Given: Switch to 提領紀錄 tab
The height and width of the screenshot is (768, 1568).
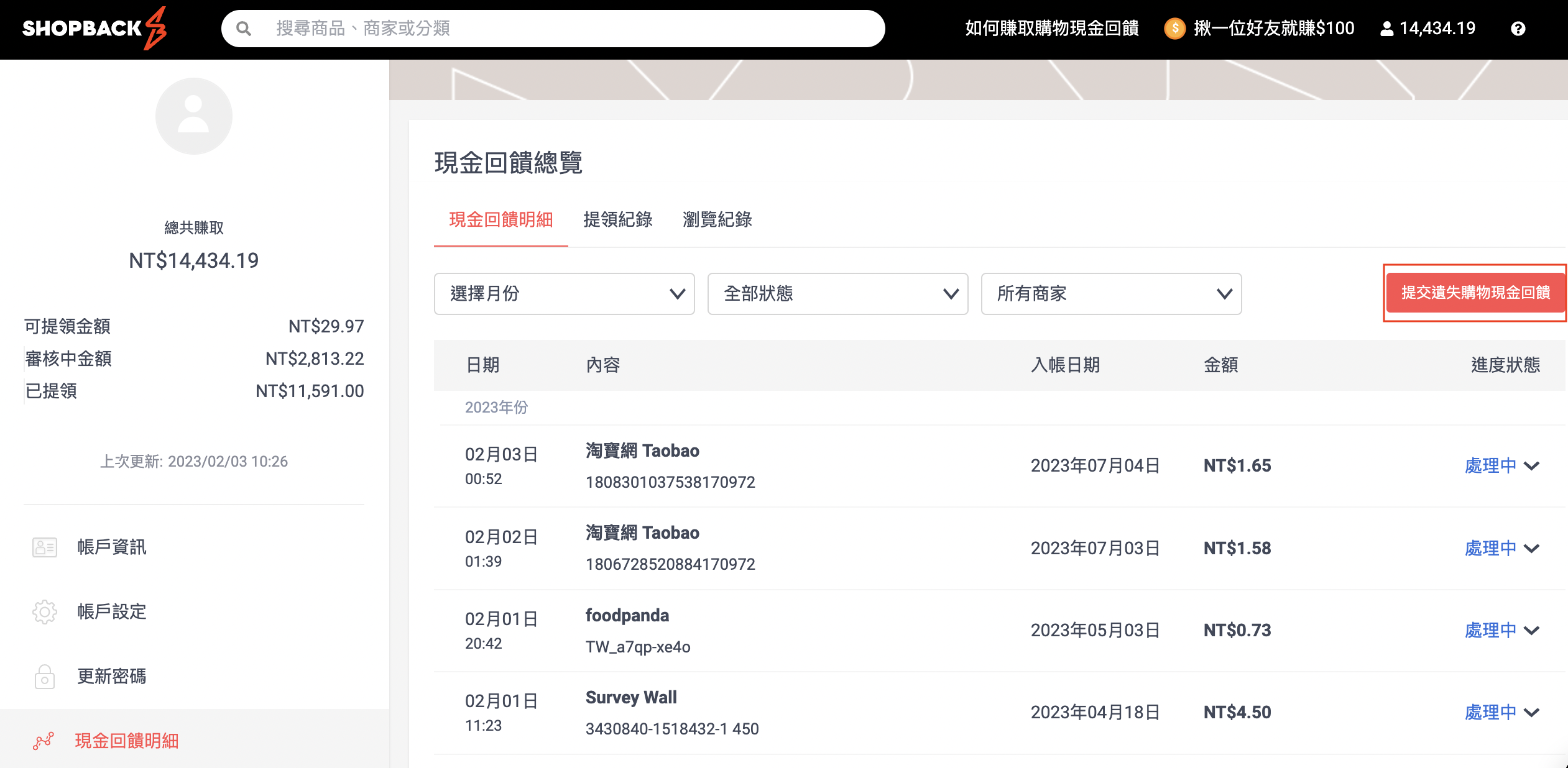Looking at the screenshot, I should click(x=618, y=219).
